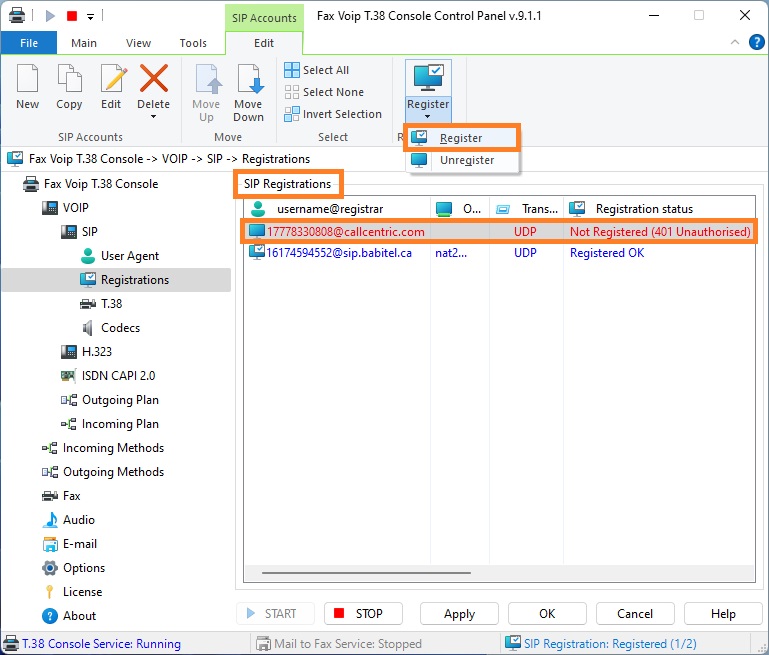Click the Move Up ribbon icon

[x=208, y=78]
